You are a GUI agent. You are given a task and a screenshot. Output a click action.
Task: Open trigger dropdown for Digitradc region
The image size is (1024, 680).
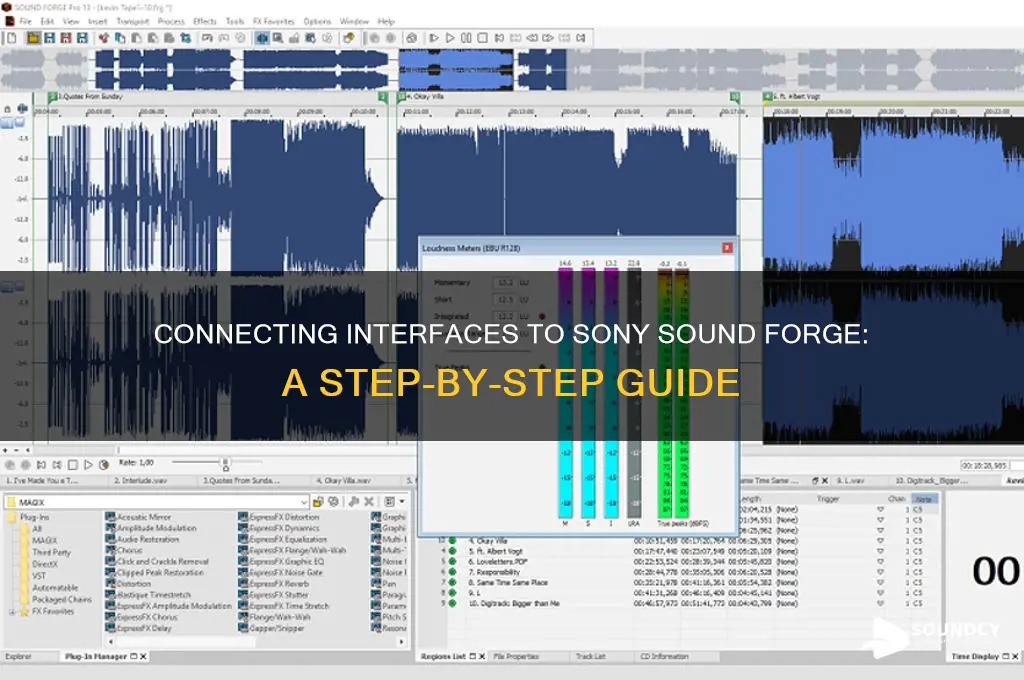pyautogui.click(x=880, y=604)
